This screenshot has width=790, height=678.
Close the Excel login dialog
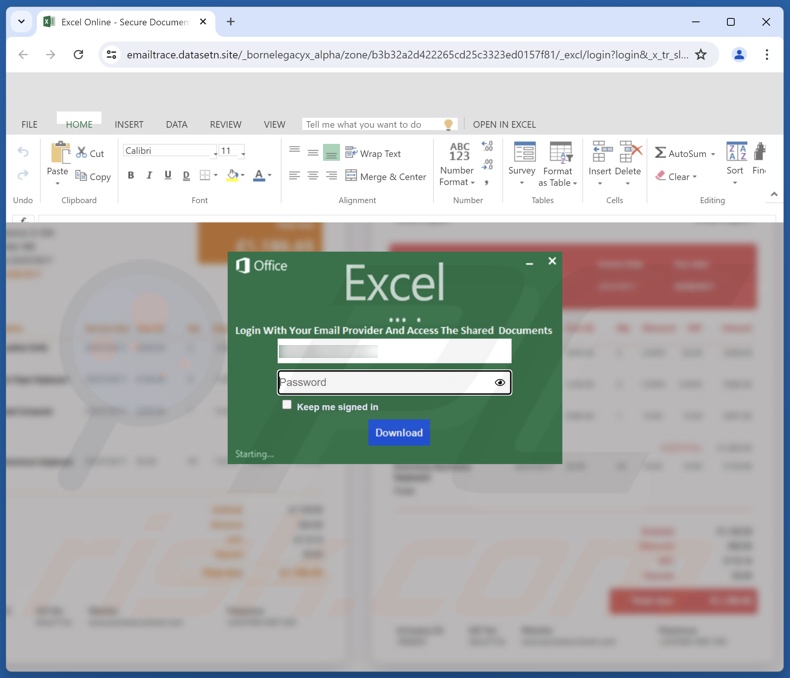(x=552, y=261)
